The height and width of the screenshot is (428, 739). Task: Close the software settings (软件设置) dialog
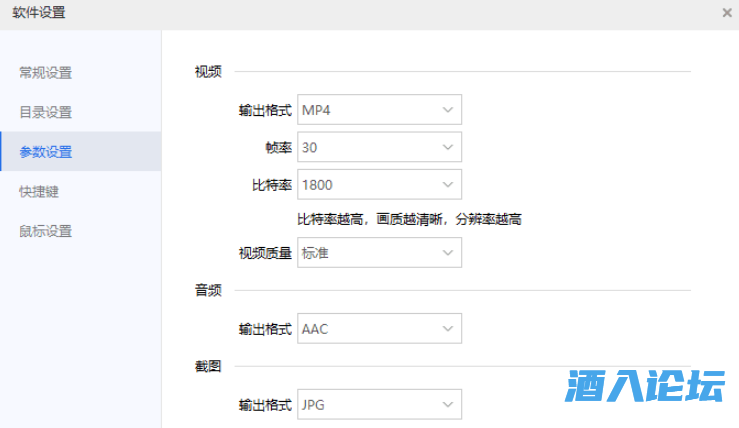[726, 13]
